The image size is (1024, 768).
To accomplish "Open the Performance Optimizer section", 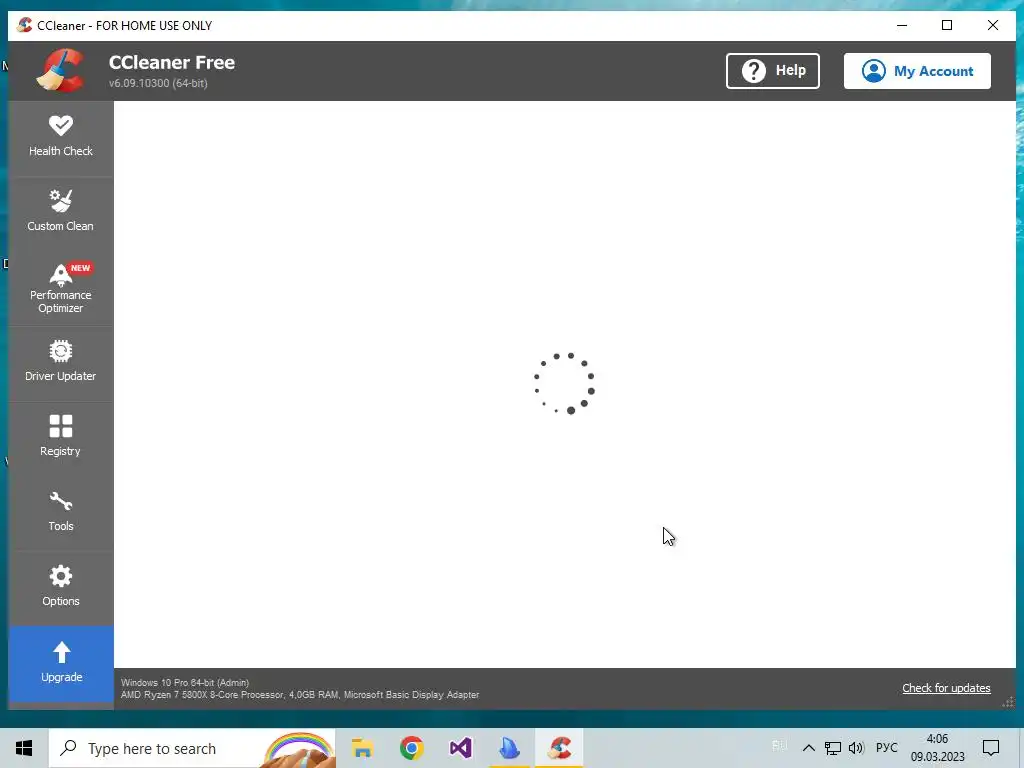I will pyautogui.click(x=61, y=289).
